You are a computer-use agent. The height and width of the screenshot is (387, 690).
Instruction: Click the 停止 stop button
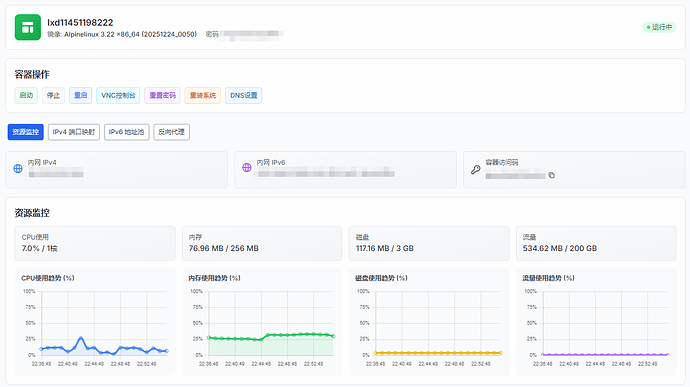coord(53,96)
